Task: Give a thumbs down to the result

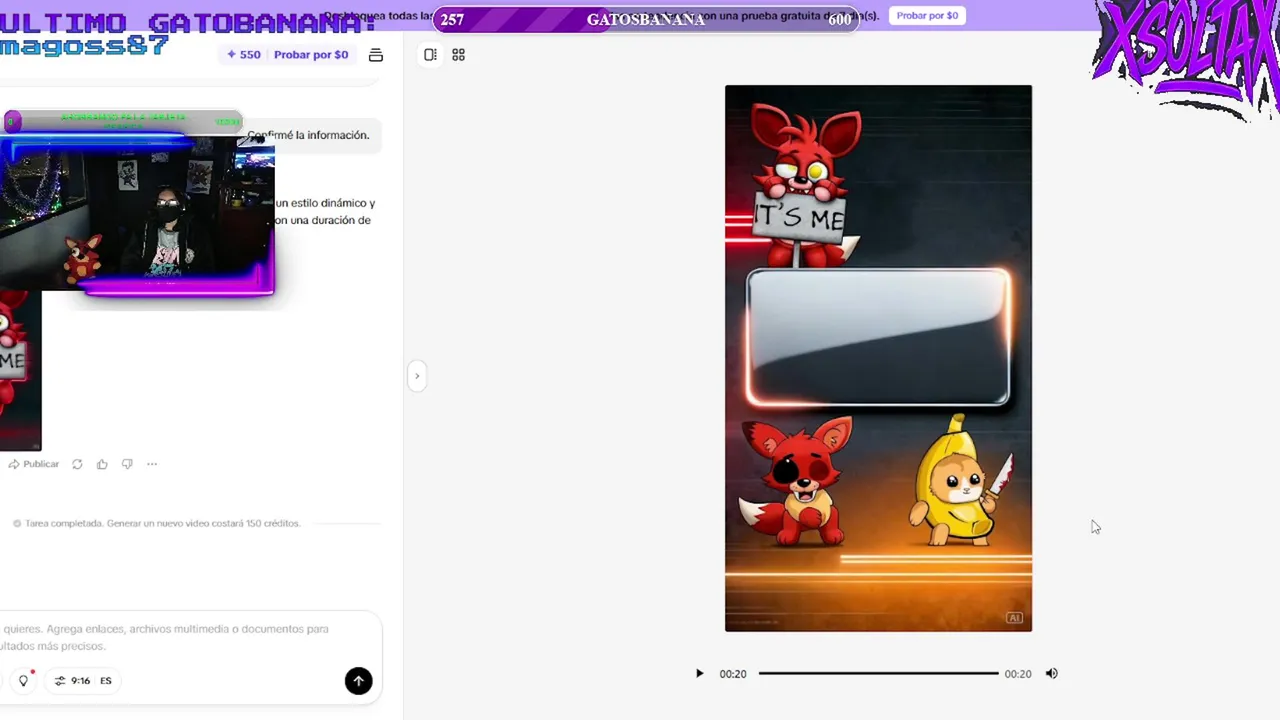Action: 127,464
